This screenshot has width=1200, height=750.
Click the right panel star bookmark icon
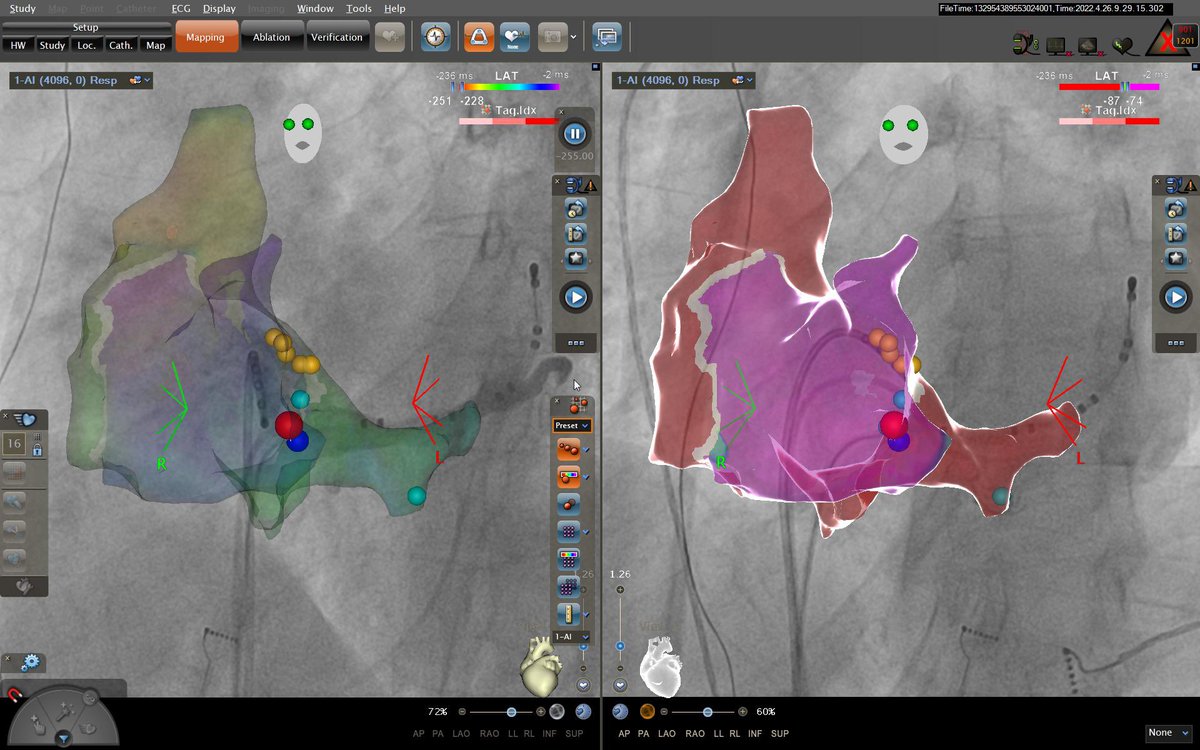[x=1175, y=258]
